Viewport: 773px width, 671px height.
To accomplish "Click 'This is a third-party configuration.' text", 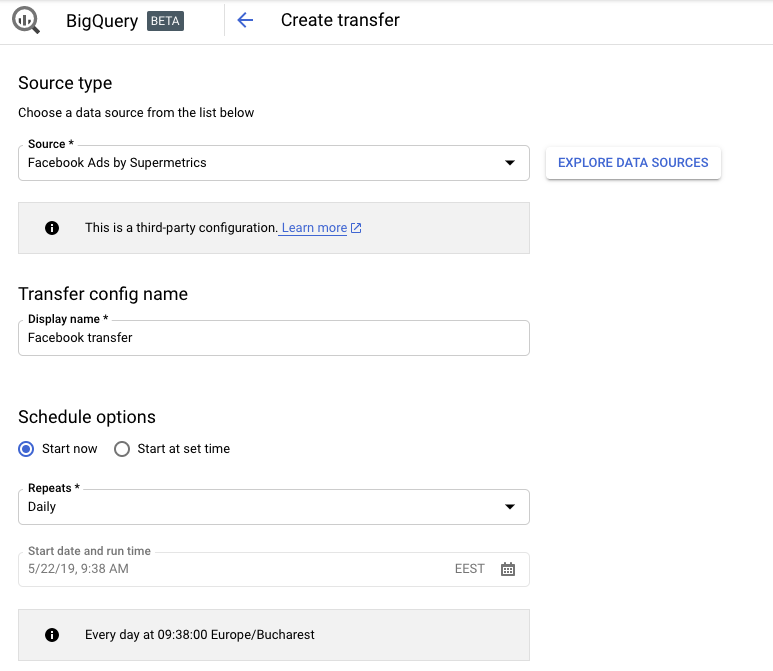I will [x=181, y=228].
